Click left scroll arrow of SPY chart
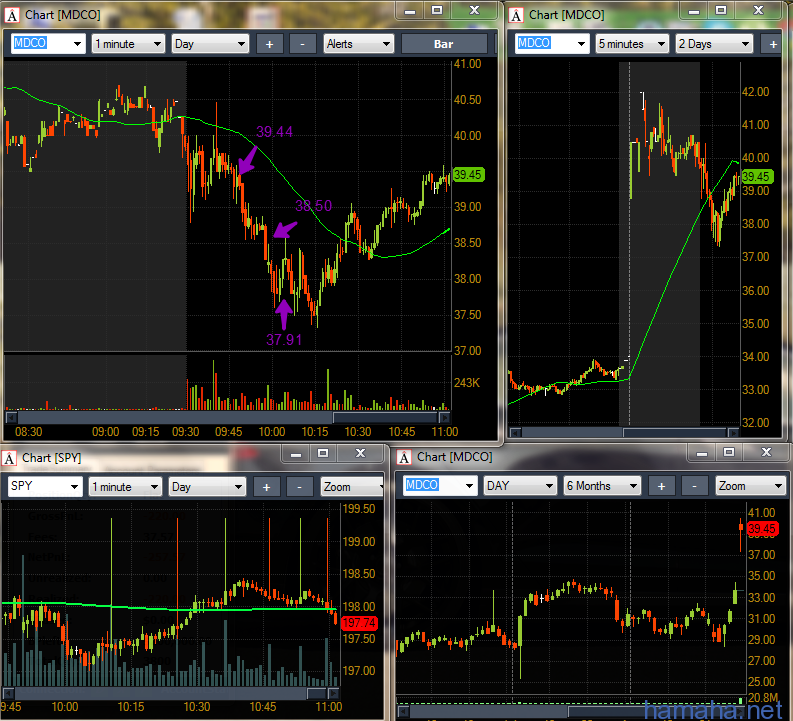The image size is (793, 721). (8, 693)
